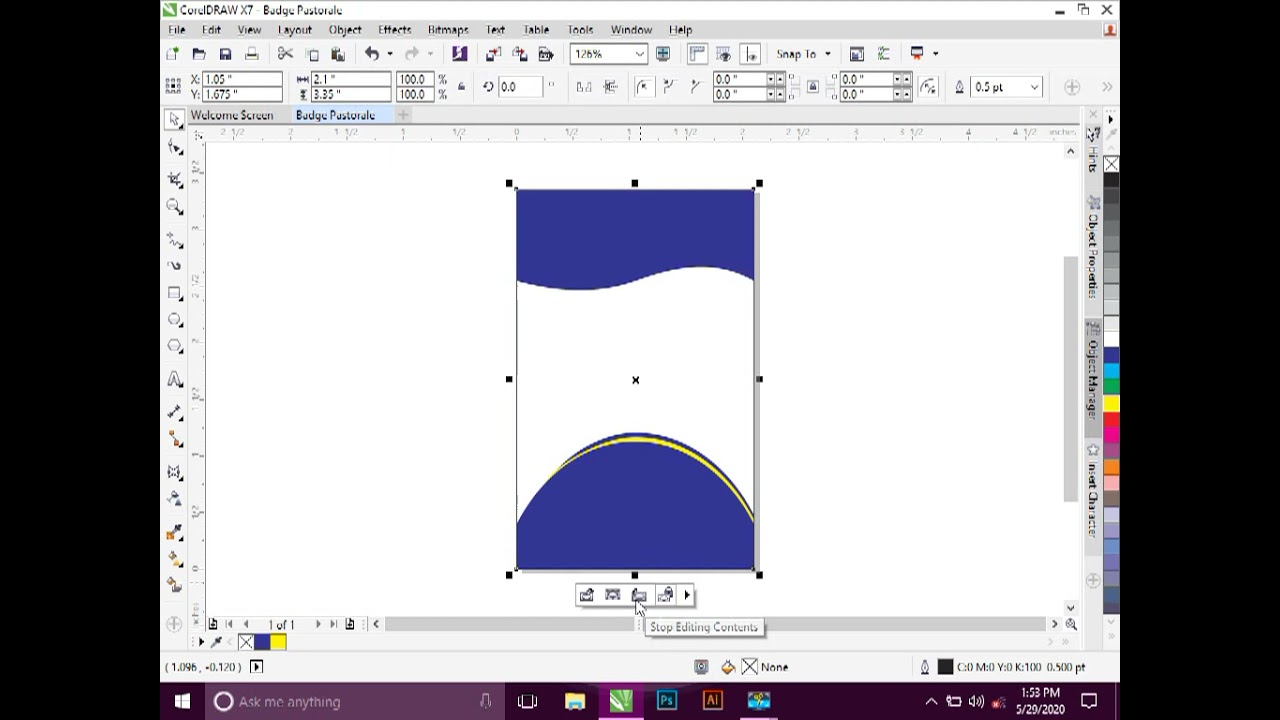This screenshot has width=1280, height=720.
Task: Open the File menu
Action: point(177,30)
